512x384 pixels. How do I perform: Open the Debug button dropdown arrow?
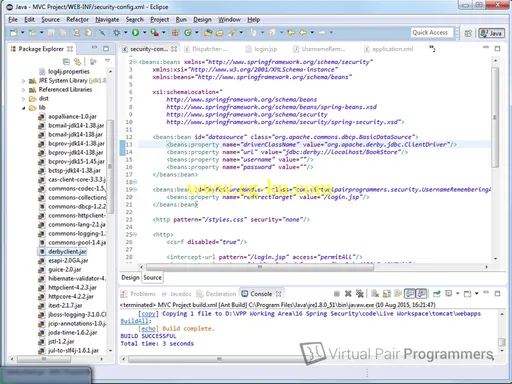(126, 32)
